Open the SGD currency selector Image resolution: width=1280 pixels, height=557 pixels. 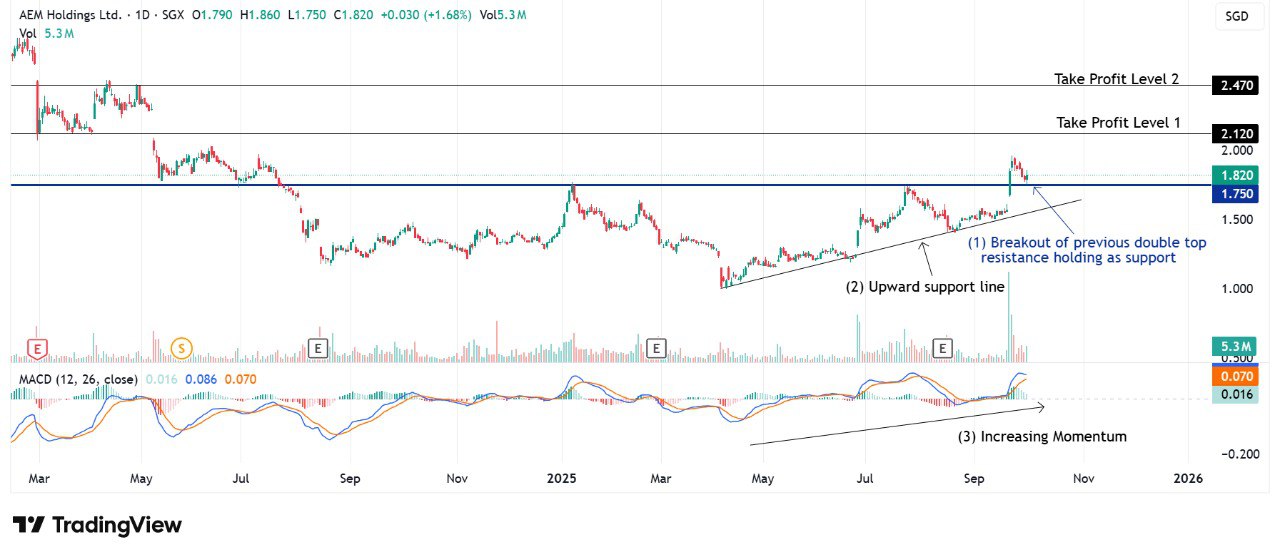pyautogui.click(x=1237, y=16)
